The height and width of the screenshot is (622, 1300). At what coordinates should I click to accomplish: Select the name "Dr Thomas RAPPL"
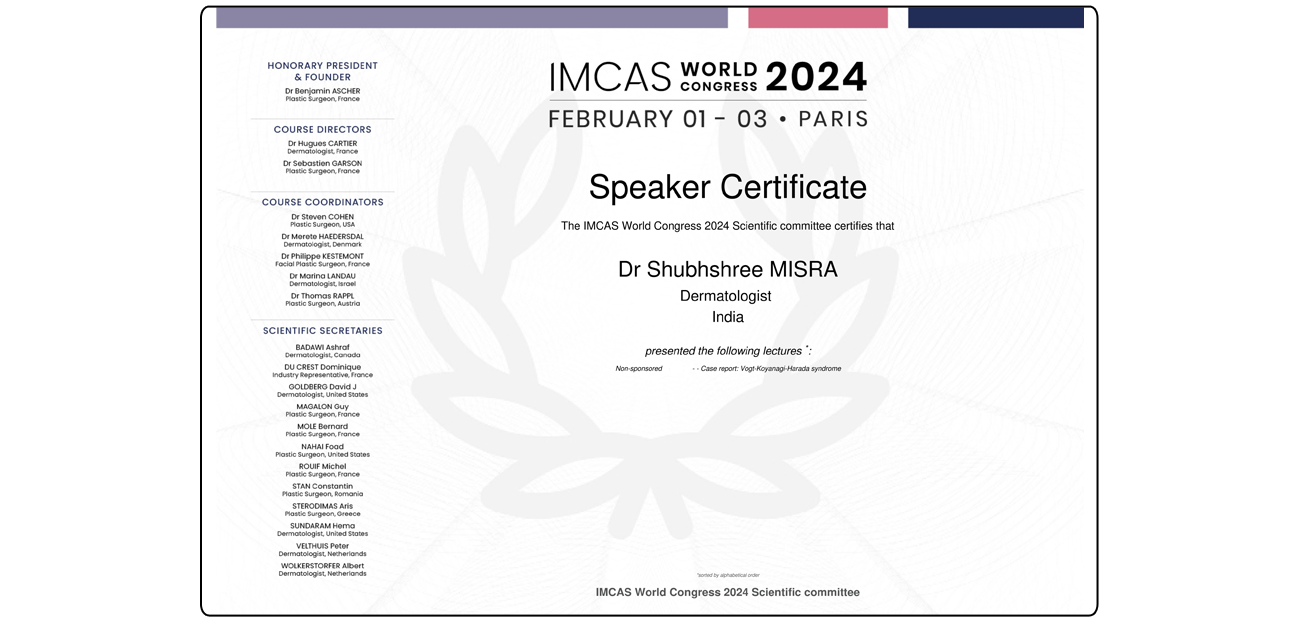[322, 296]
